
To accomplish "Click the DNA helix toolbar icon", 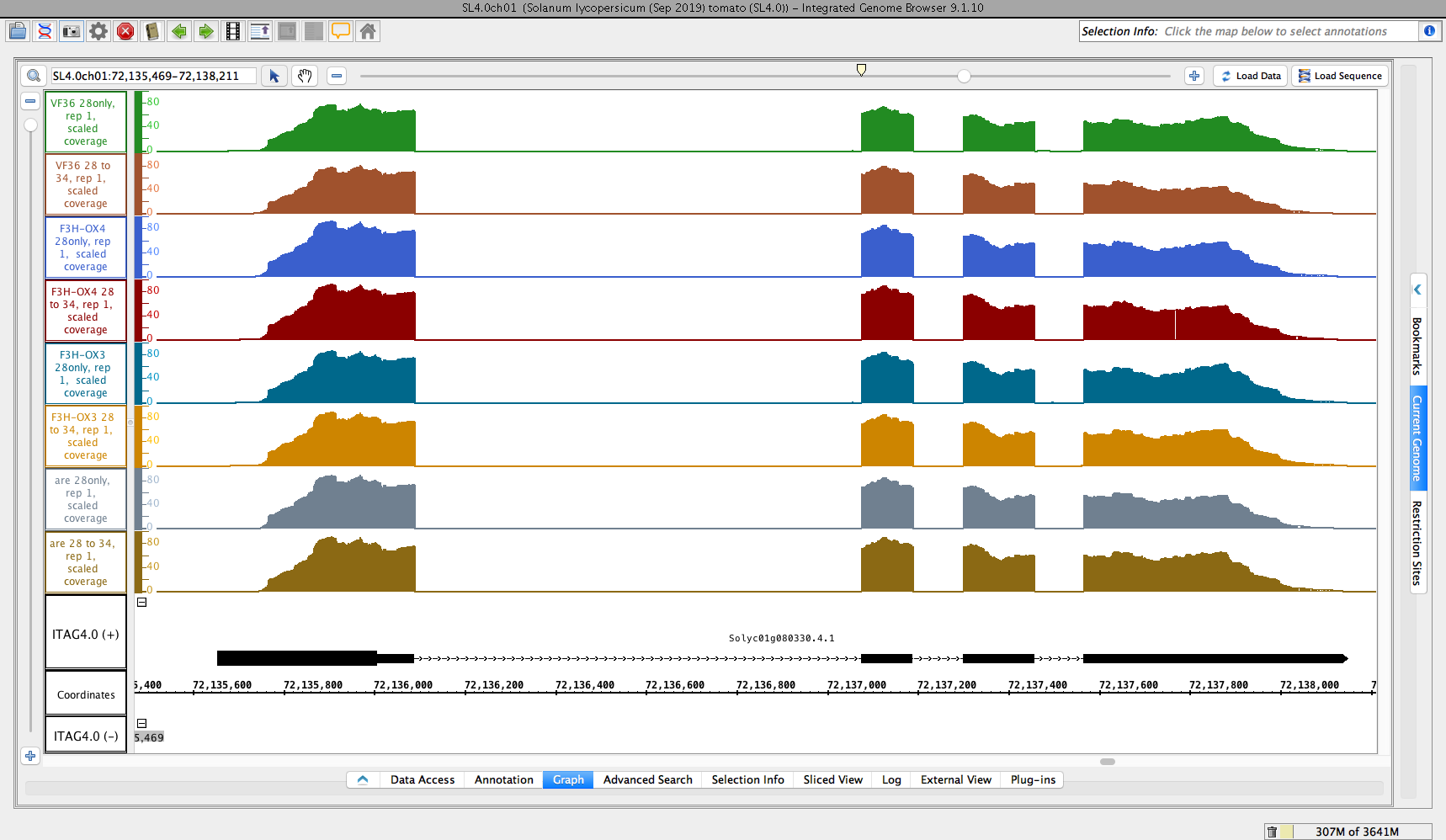I will tap(45, 32).
